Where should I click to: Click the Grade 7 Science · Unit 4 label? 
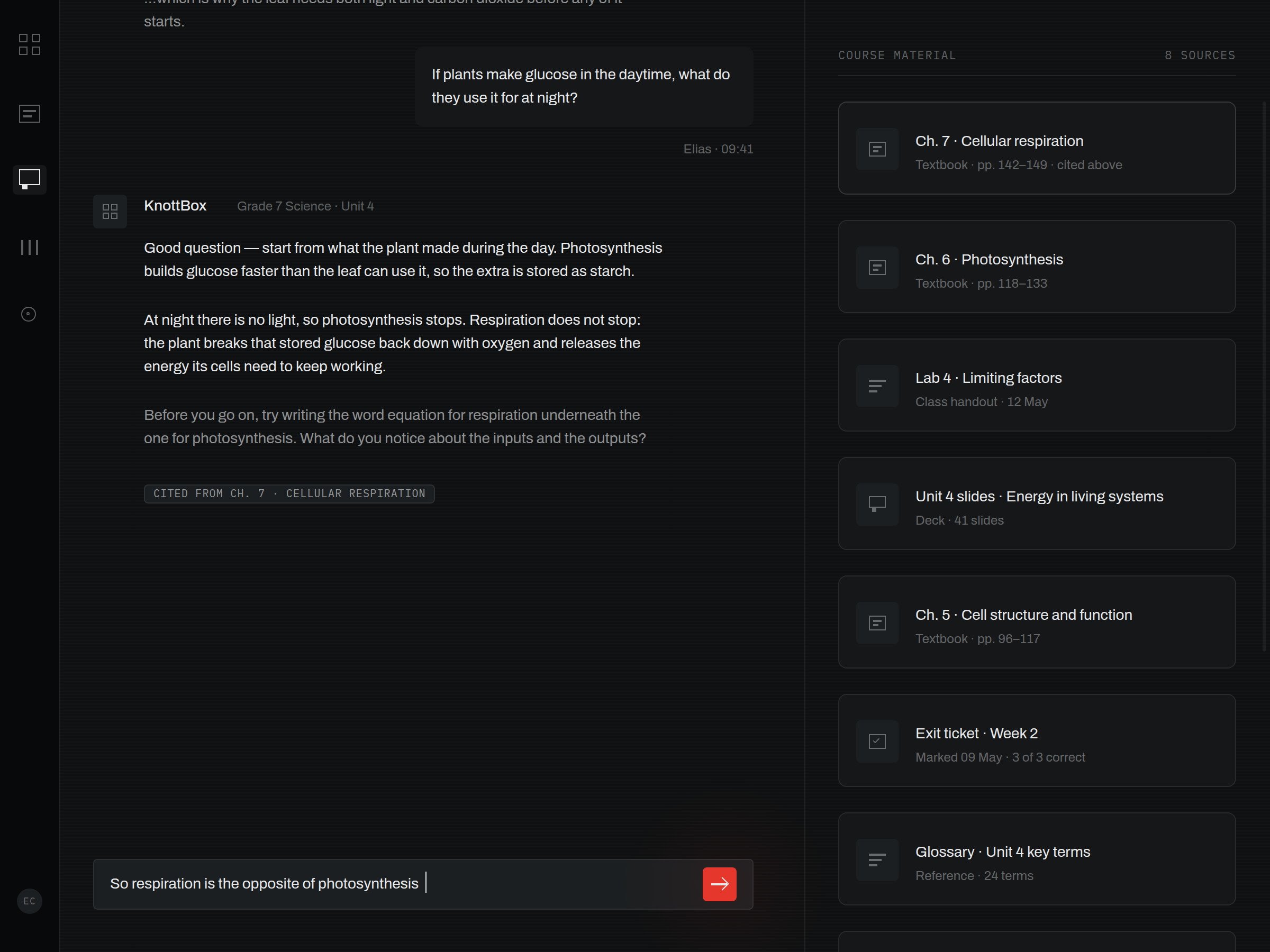coord(305,206)
